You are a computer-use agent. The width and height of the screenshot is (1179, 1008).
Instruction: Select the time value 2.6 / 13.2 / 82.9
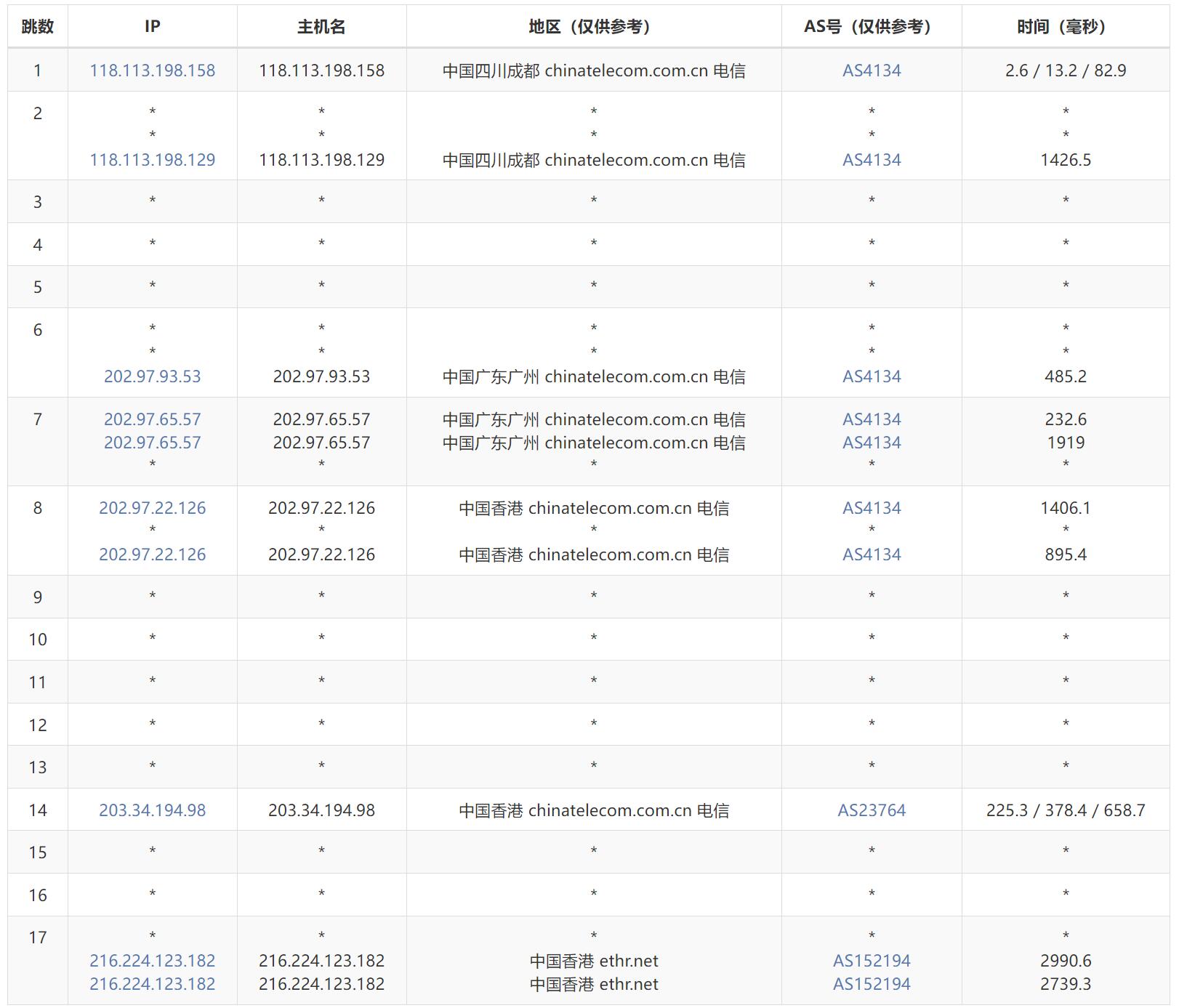[x=1066, y=70]
